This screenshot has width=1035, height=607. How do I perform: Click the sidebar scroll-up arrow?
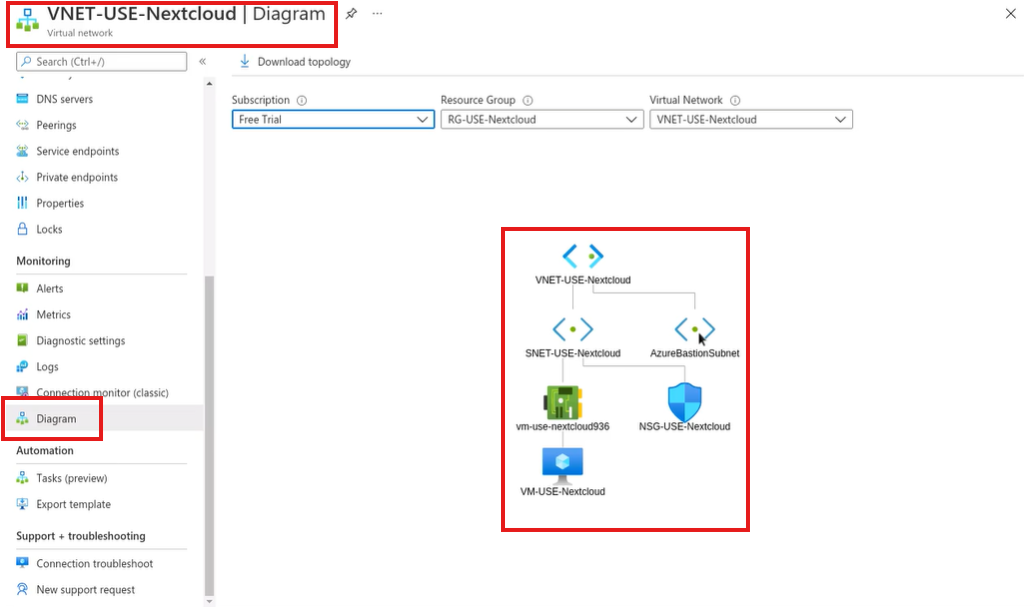(209, 84)
